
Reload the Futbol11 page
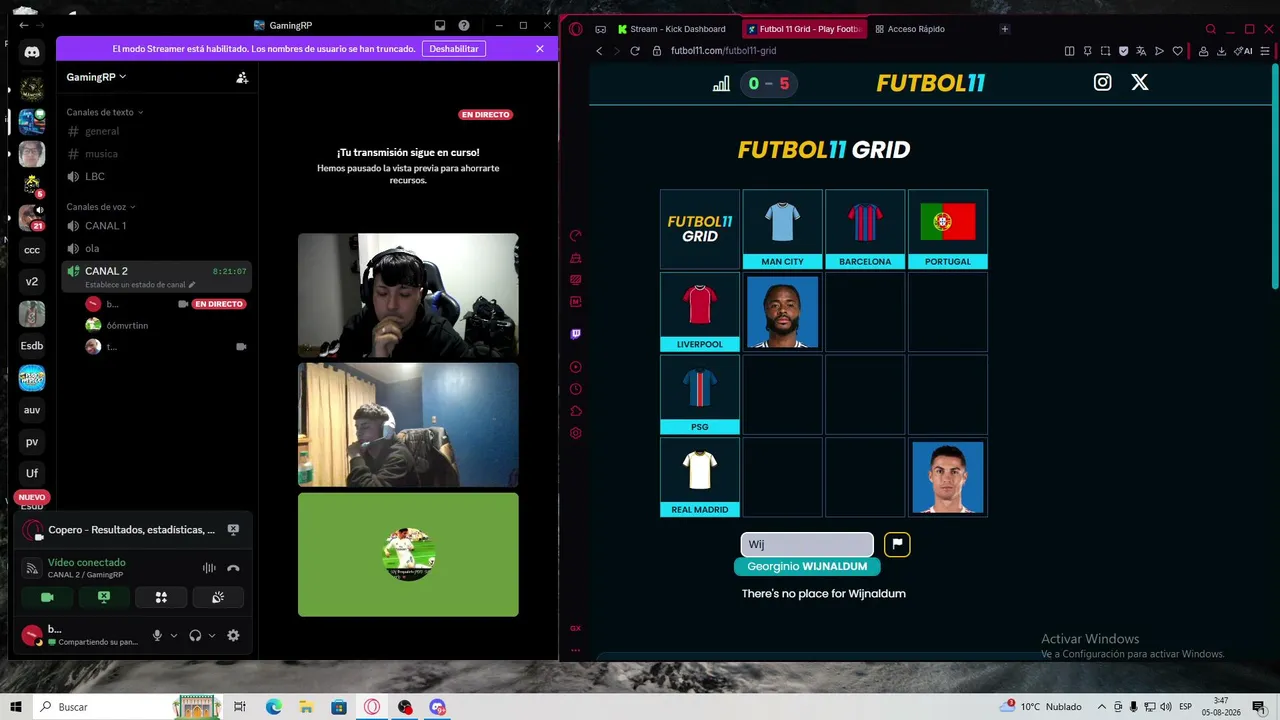click(635, 51)
